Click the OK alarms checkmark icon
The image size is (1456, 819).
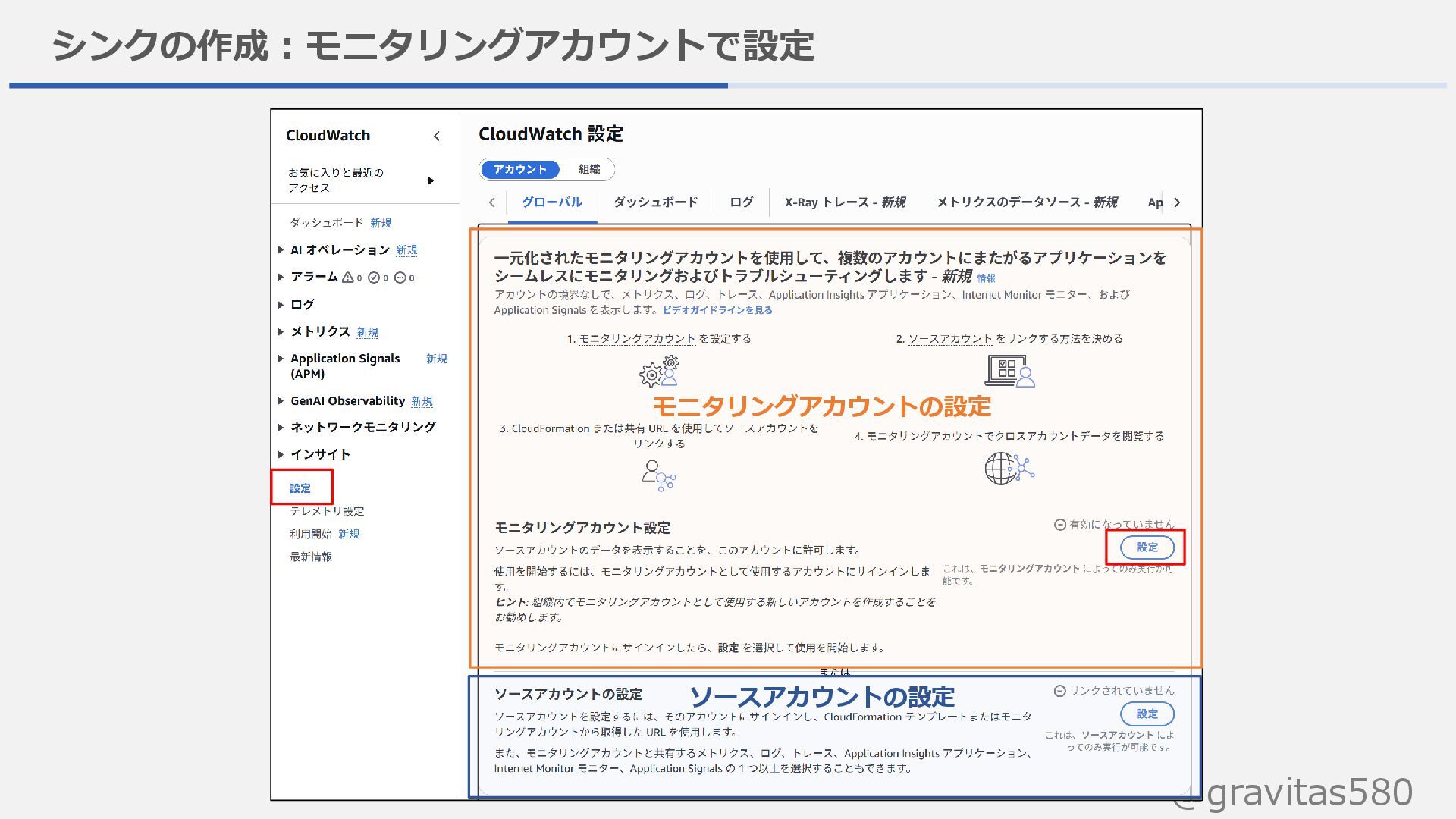[373, 278]
